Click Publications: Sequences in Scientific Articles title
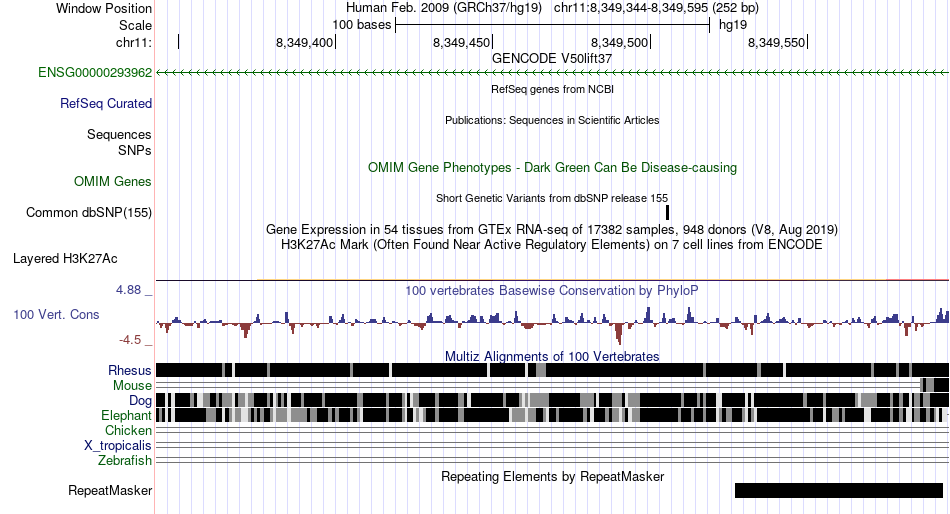Viewport: 950px width, 514px height. pos(552,120)
